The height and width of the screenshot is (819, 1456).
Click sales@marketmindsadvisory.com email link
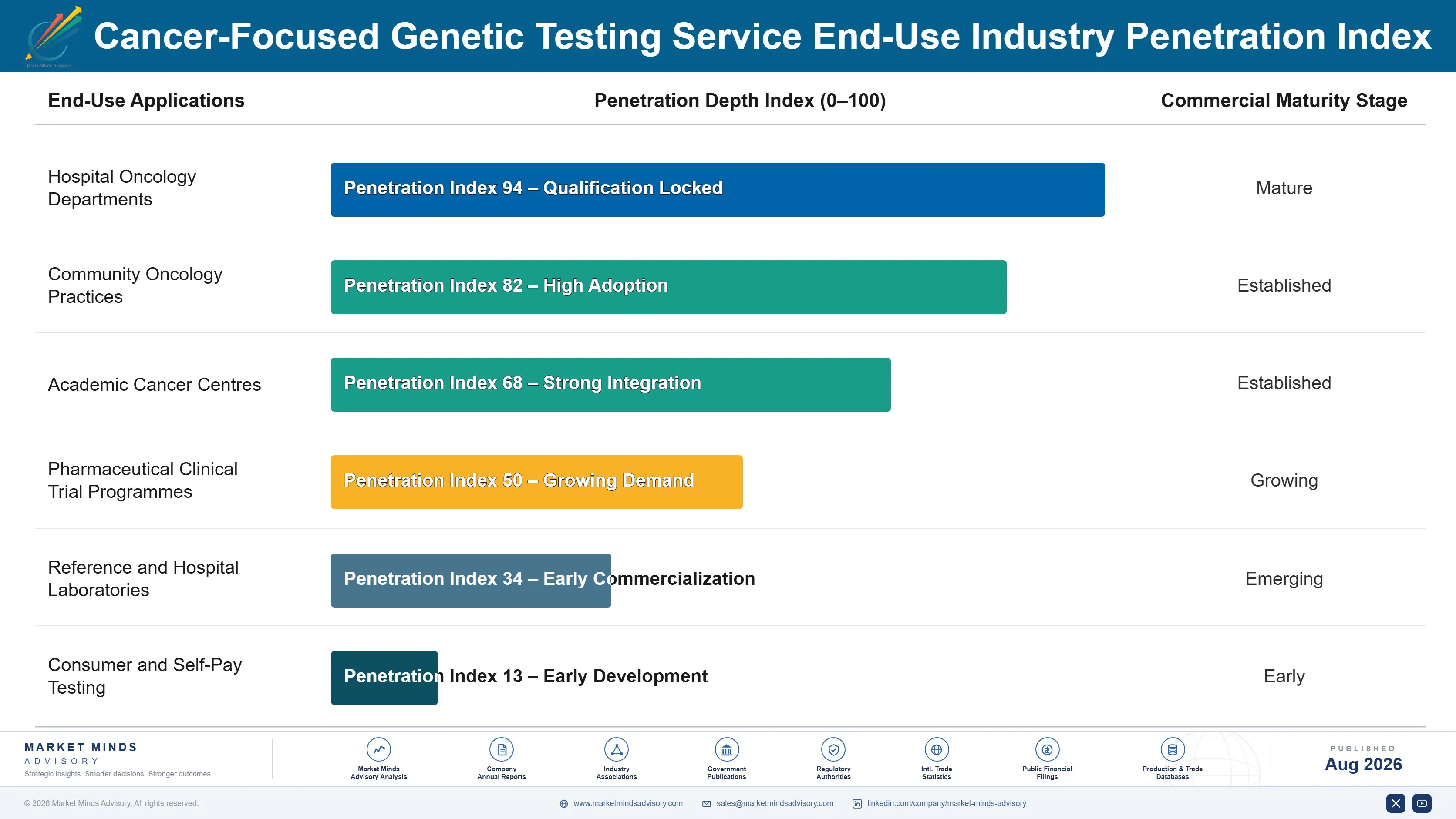tap(775, 803)
